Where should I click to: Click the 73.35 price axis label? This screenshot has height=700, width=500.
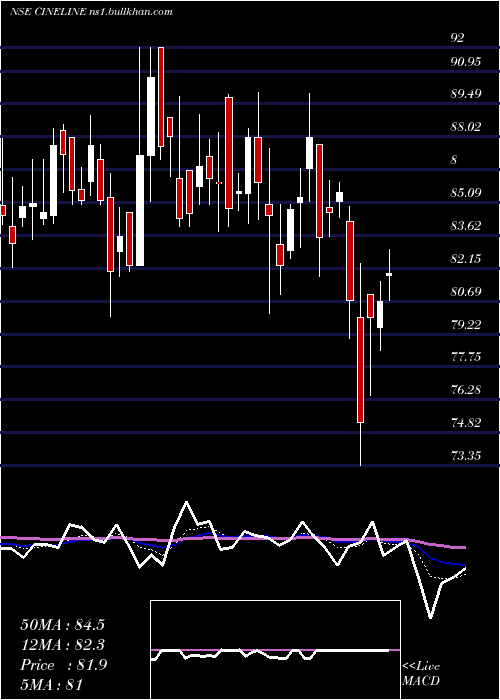point(466,456)
